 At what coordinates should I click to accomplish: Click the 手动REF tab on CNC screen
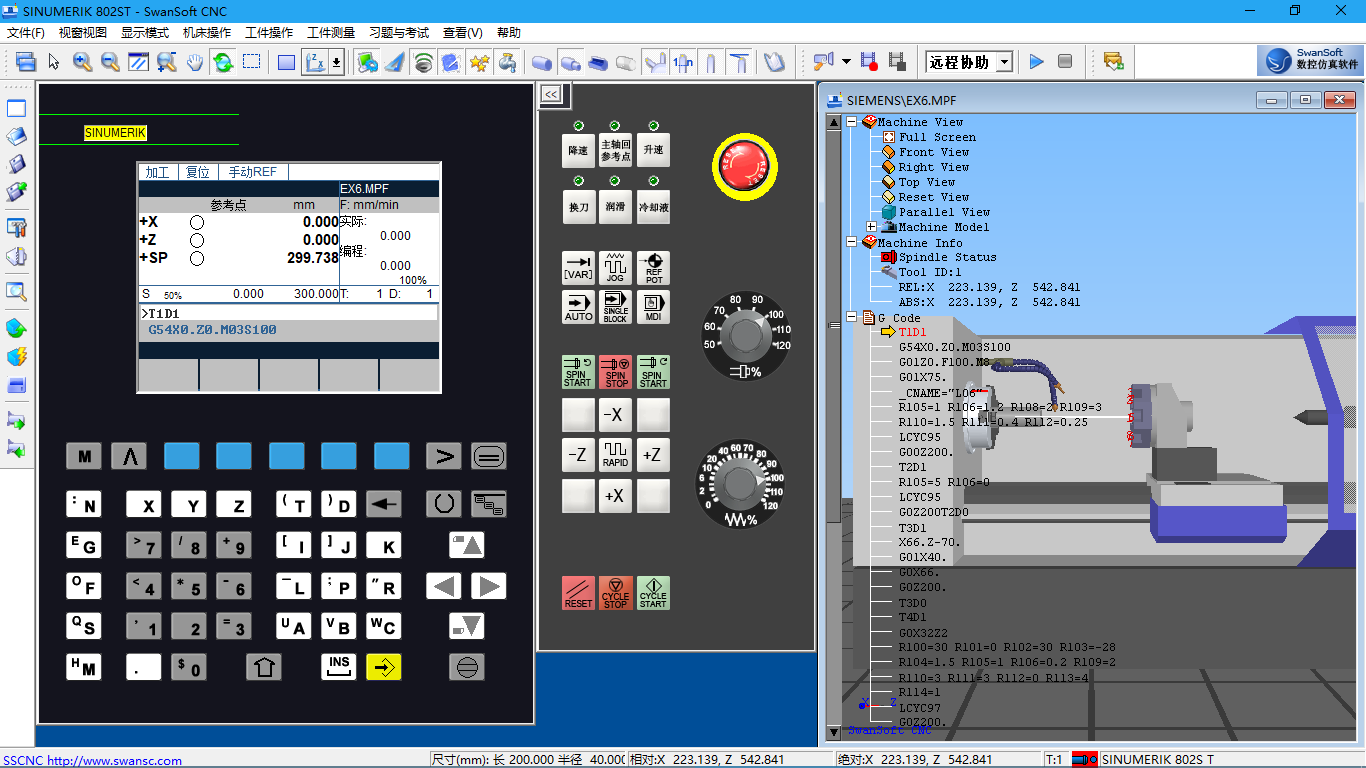[x=252, y=172]
